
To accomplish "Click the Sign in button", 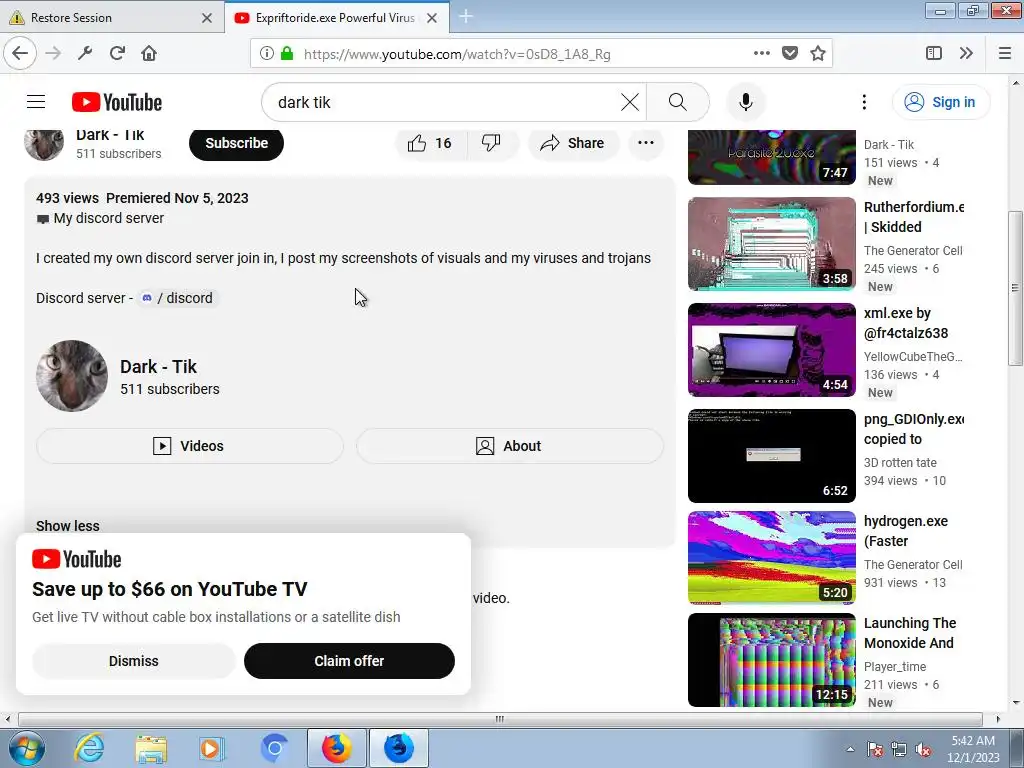I will coord(941,102).
